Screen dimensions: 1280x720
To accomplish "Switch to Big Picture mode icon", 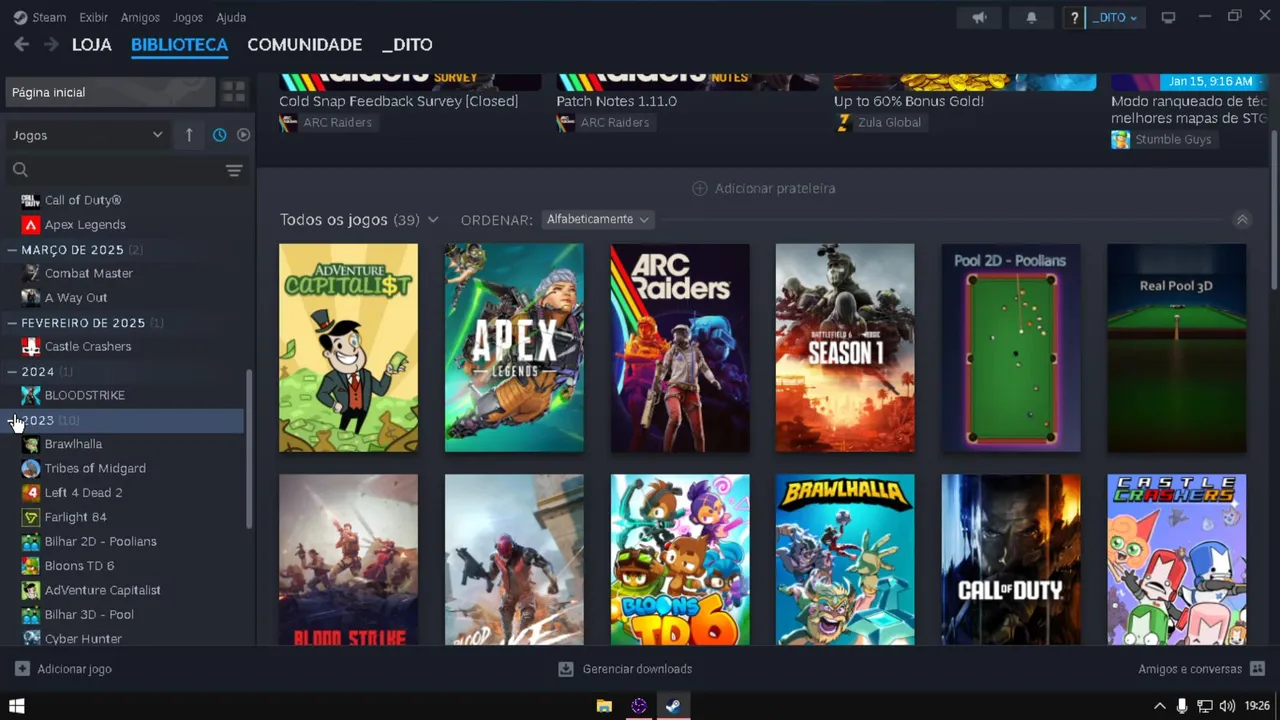I will tap(1168, 17).
